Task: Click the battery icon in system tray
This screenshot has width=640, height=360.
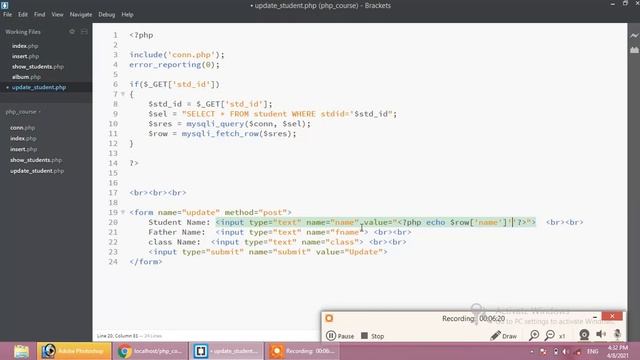Action: tap(556, 351)
